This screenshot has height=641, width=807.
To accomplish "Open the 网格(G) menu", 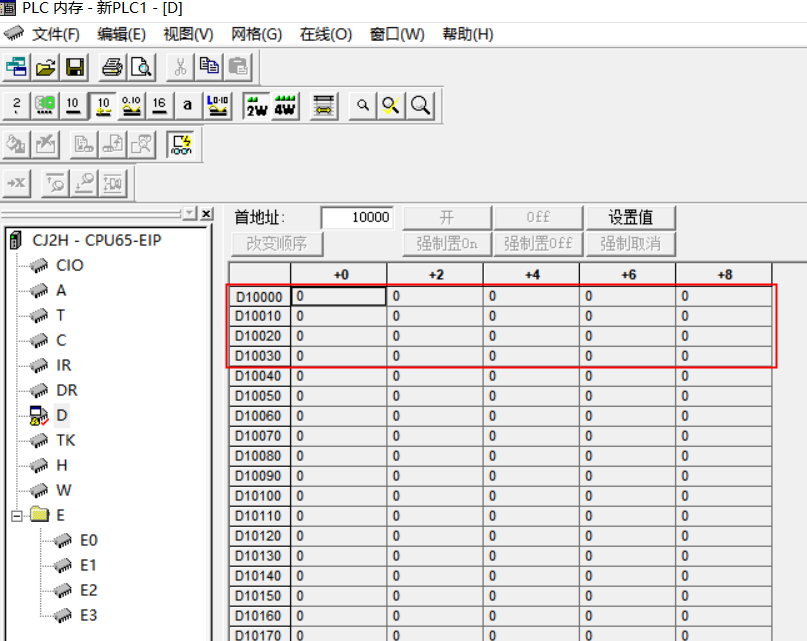I will pyautogui.click(x=256, y=34).
